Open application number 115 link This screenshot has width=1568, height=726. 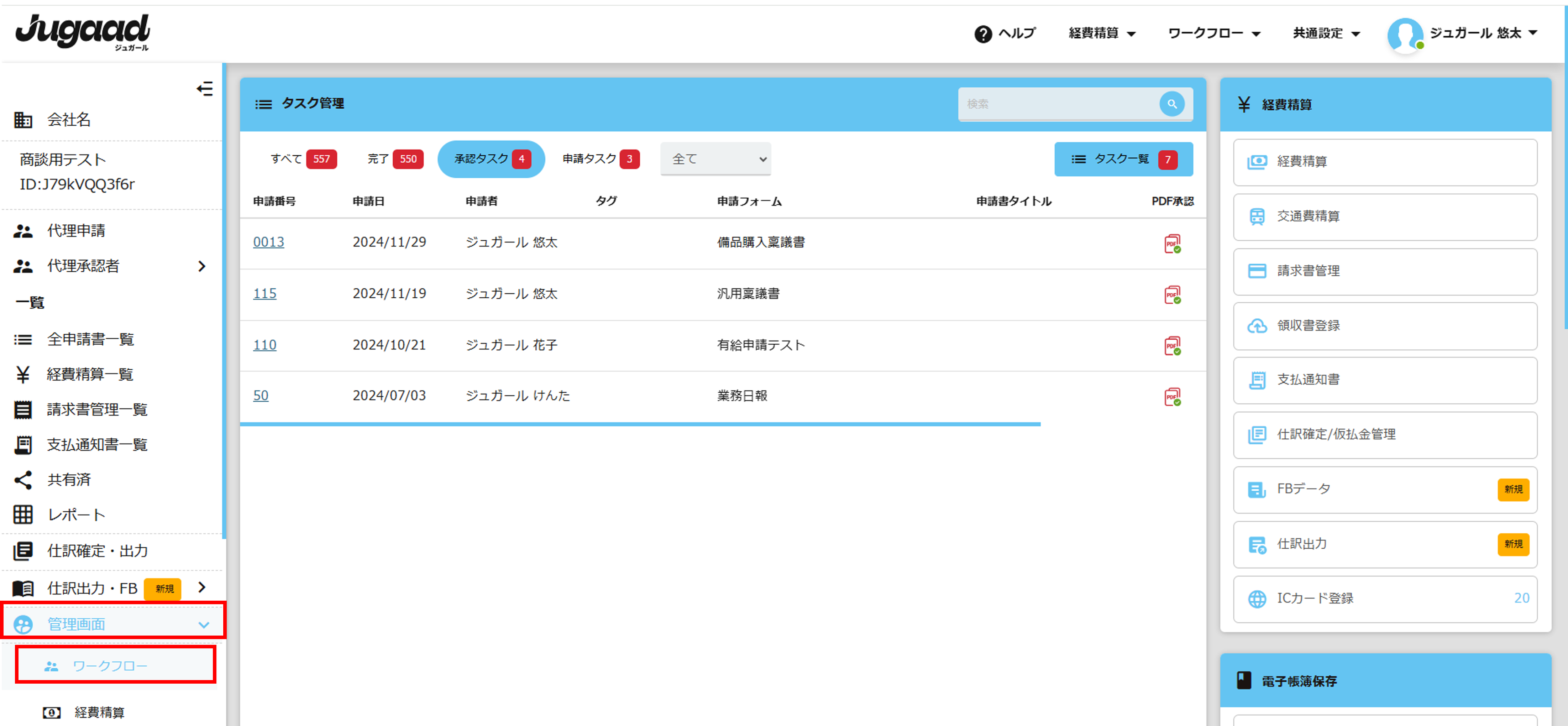click(x=265, y=293)
